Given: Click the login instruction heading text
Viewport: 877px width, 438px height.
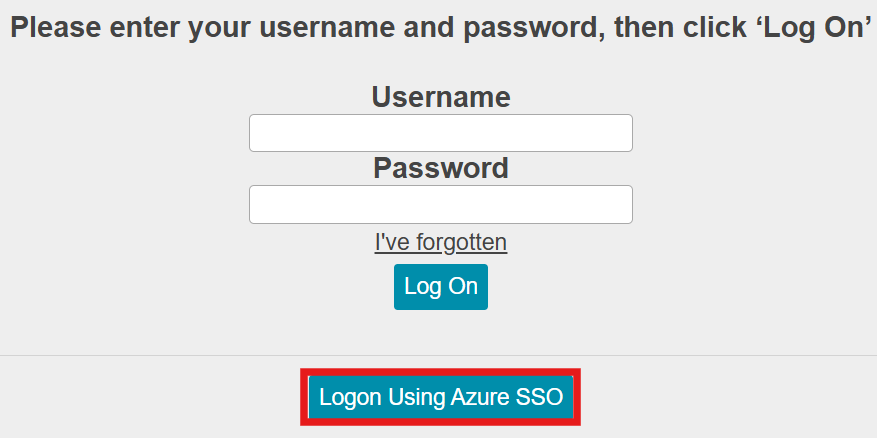Looking at the screenshot, I should click(x=441, y=28).
